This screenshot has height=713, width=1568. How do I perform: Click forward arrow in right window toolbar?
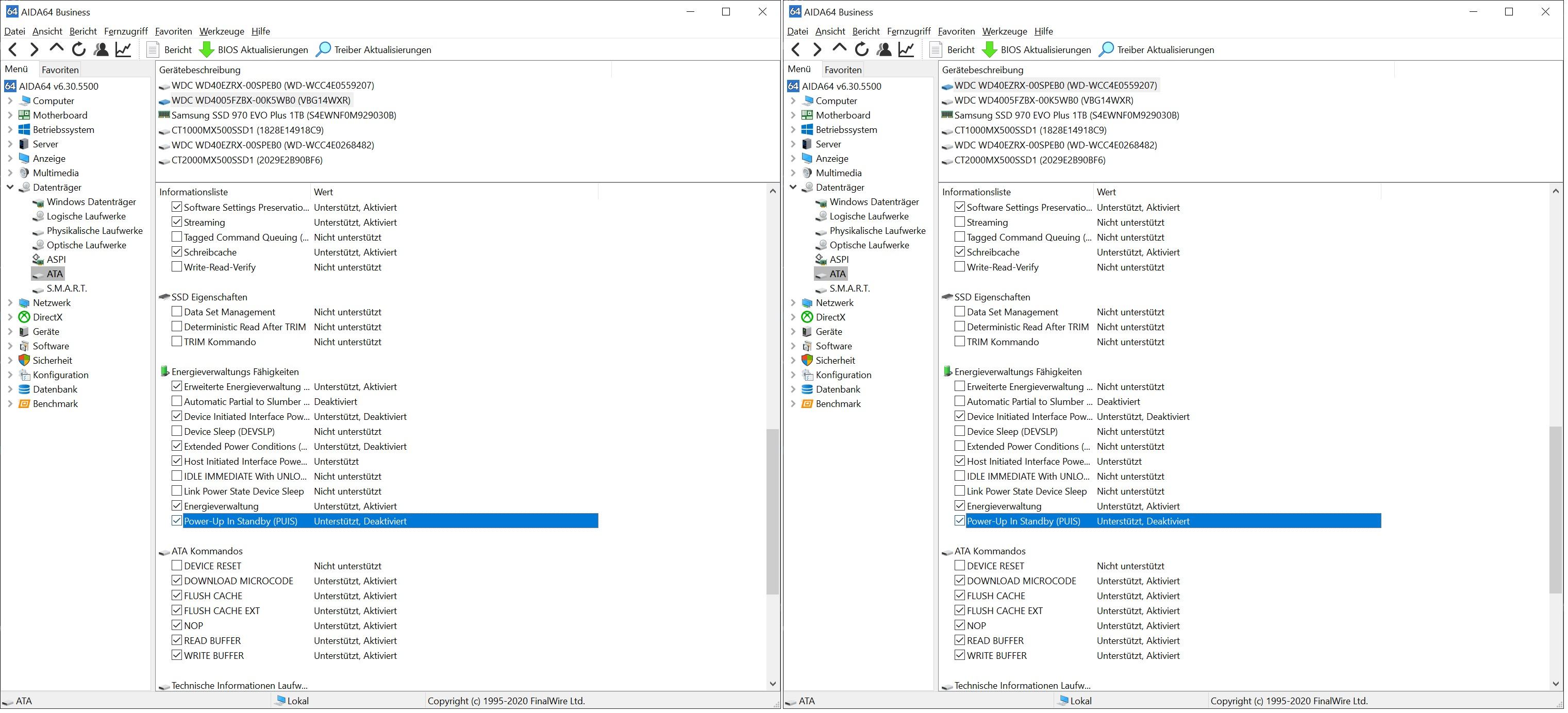[818, 50]
